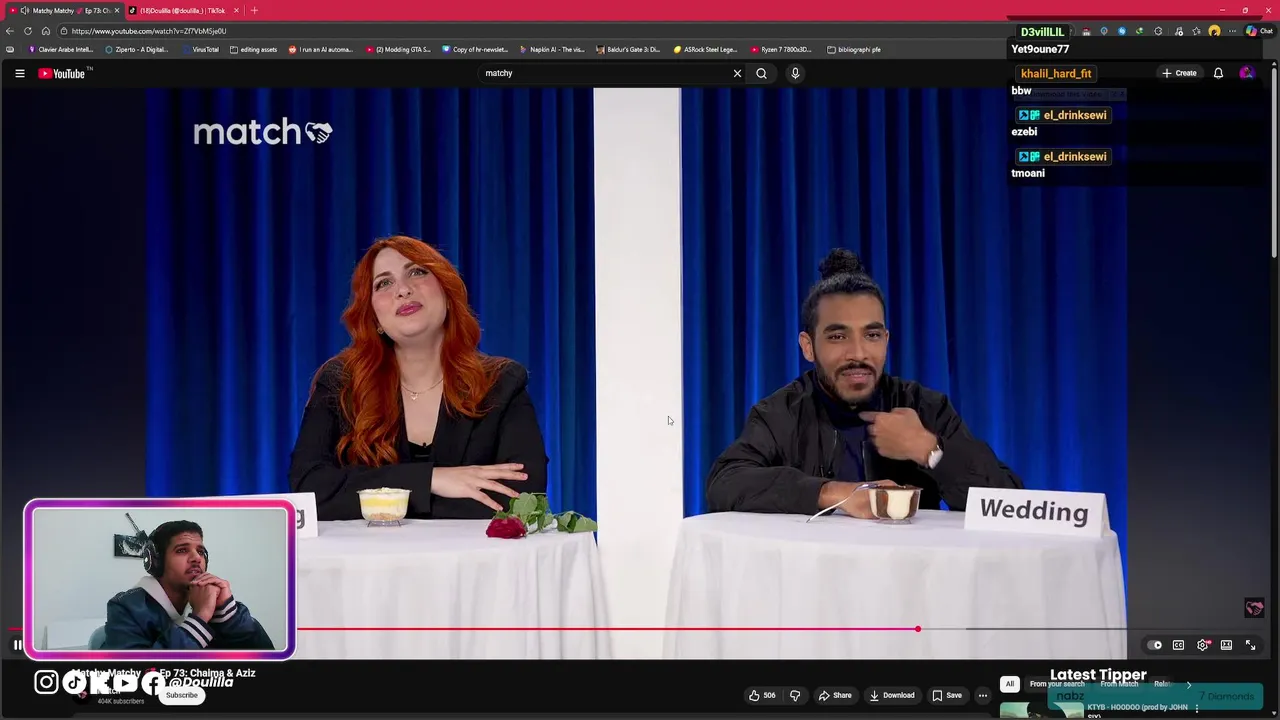This screenshot has height=720, width=1280.
Task: Open browser profile avatar
Action: 1214,31
